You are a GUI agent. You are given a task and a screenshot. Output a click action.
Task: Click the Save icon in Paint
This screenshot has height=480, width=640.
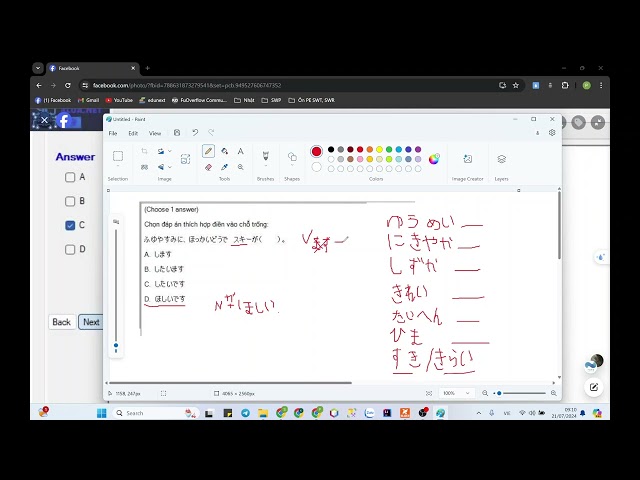pos(177,133)
